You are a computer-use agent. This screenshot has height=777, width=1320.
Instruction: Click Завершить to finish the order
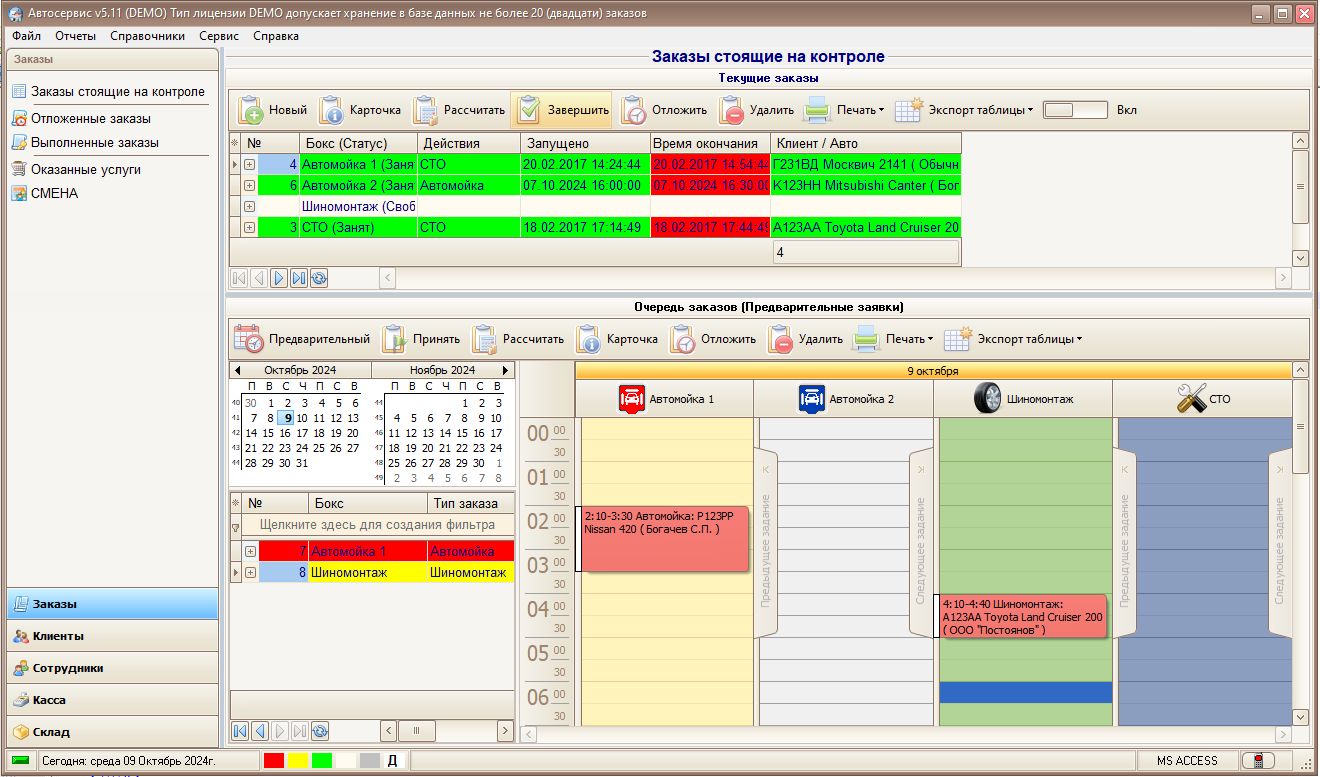coord(561,110)
